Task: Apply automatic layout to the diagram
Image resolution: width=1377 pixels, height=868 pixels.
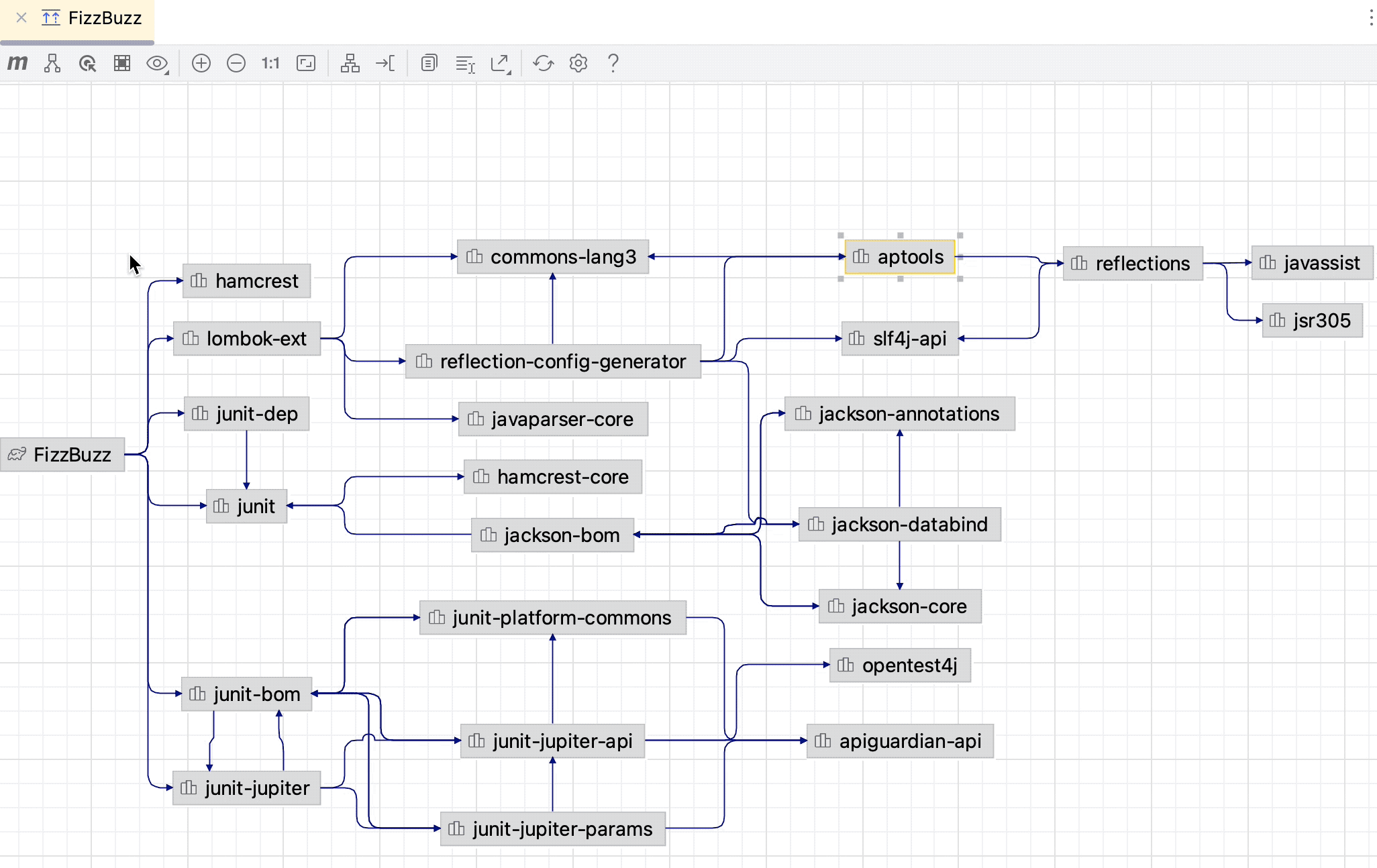Action: tap(350, 63)
